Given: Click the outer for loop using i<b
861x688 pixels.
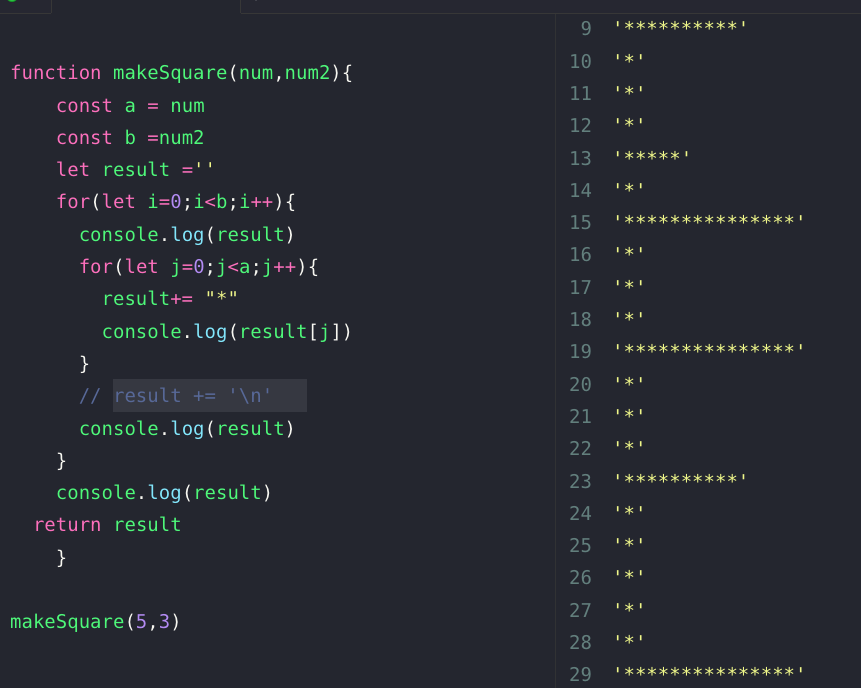Looking at the screenshot, I should pyautogui.click(x=176, y=202).
